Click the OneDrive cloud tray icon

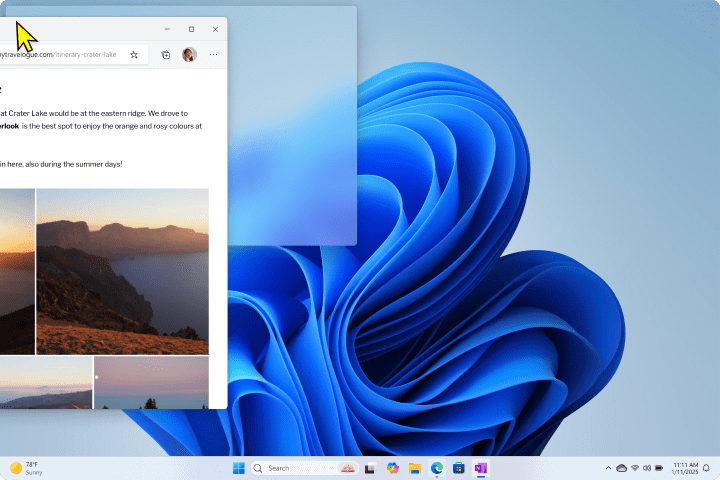click(621, 468)
